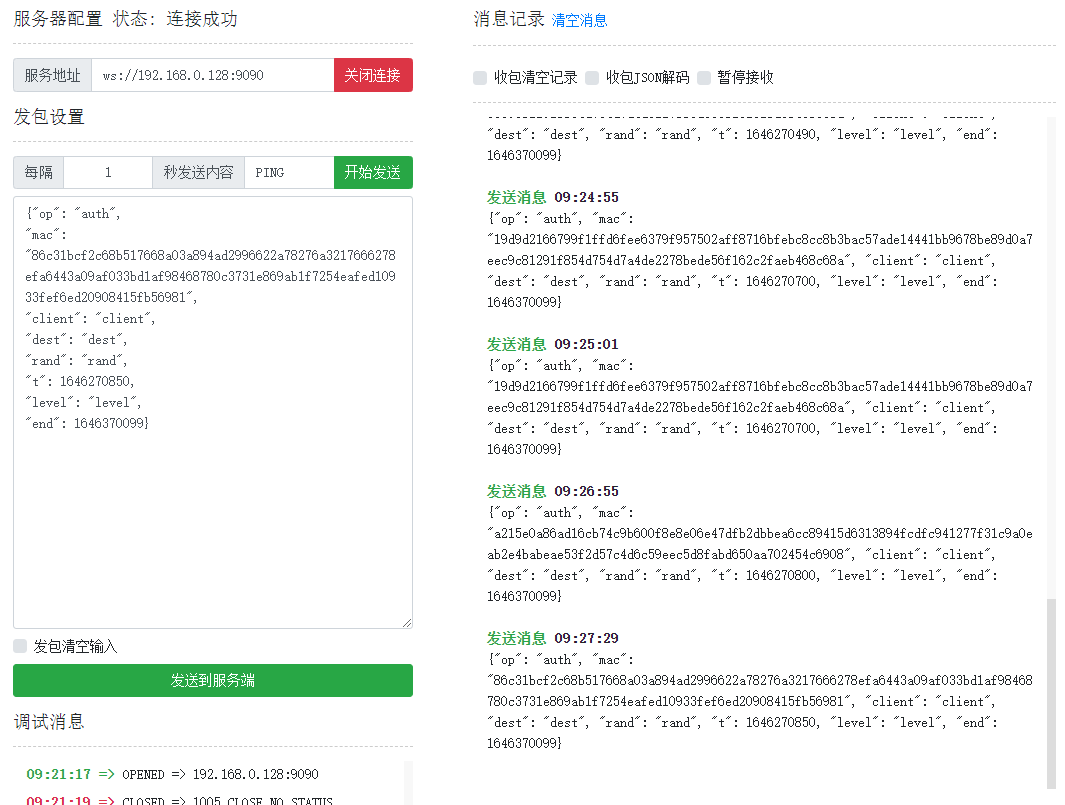Click the 清空消息 clear messages link
The height and width of the screenshot is (805, 1065).
pos(580,18)
